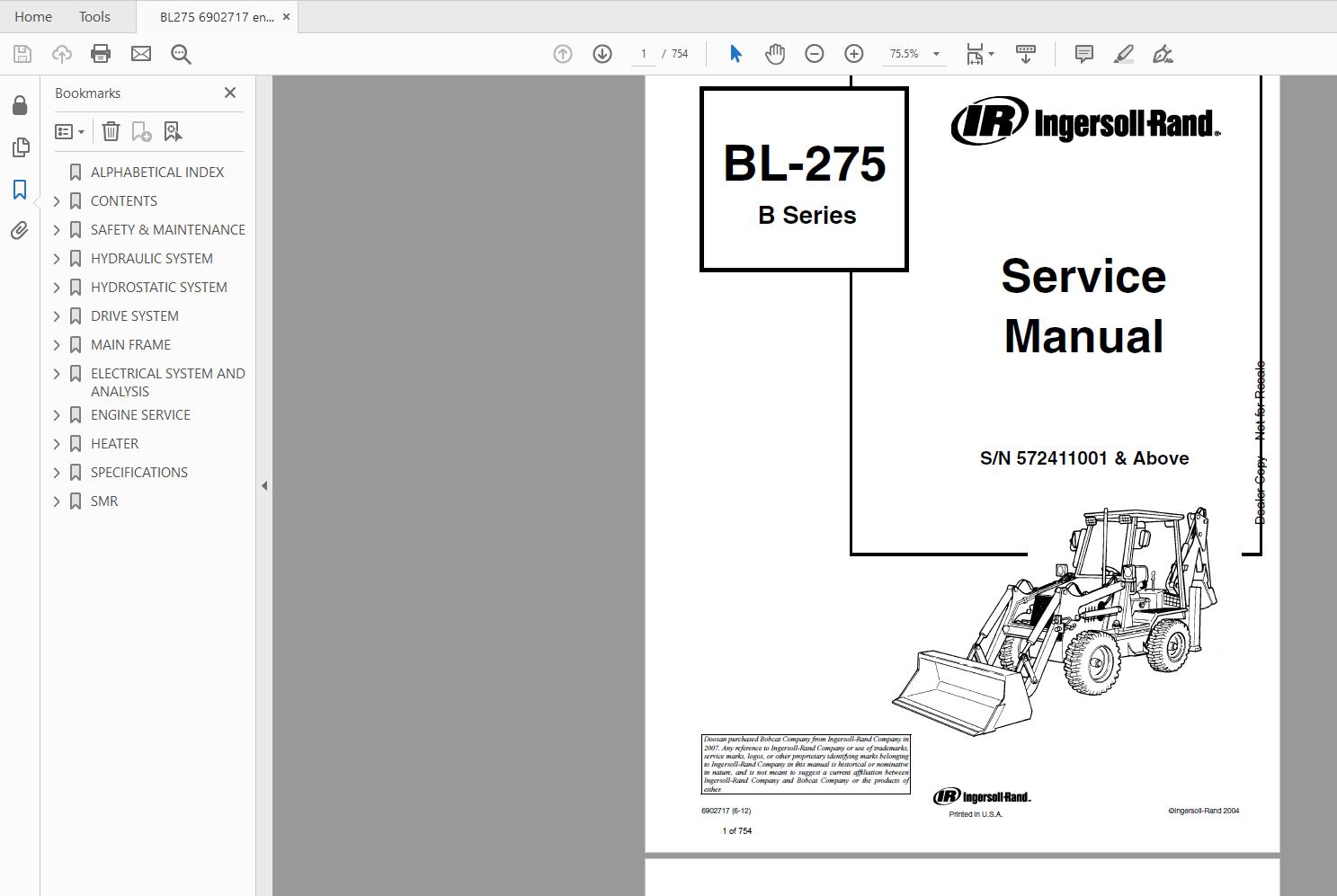Screen dimensions: 1337x896
Task: Click the upload to cloud icon
Action: [61, 54]
